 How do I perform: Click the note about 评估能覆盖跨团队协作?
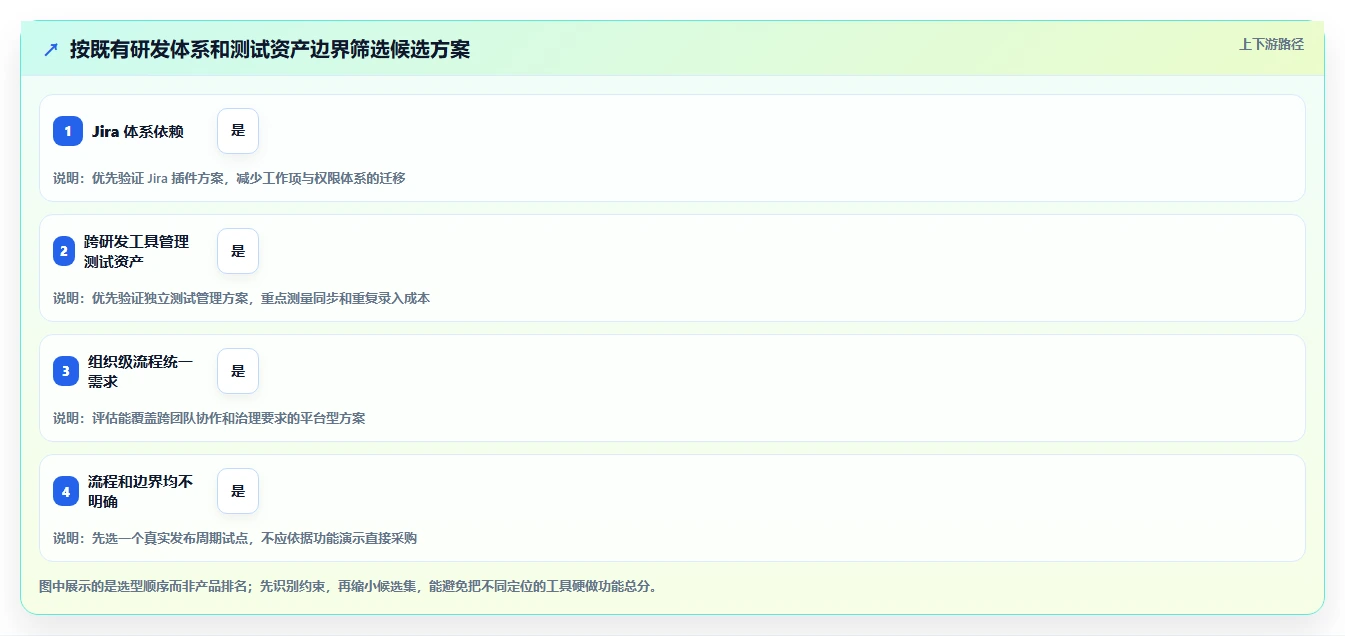[x=209, y=418]
